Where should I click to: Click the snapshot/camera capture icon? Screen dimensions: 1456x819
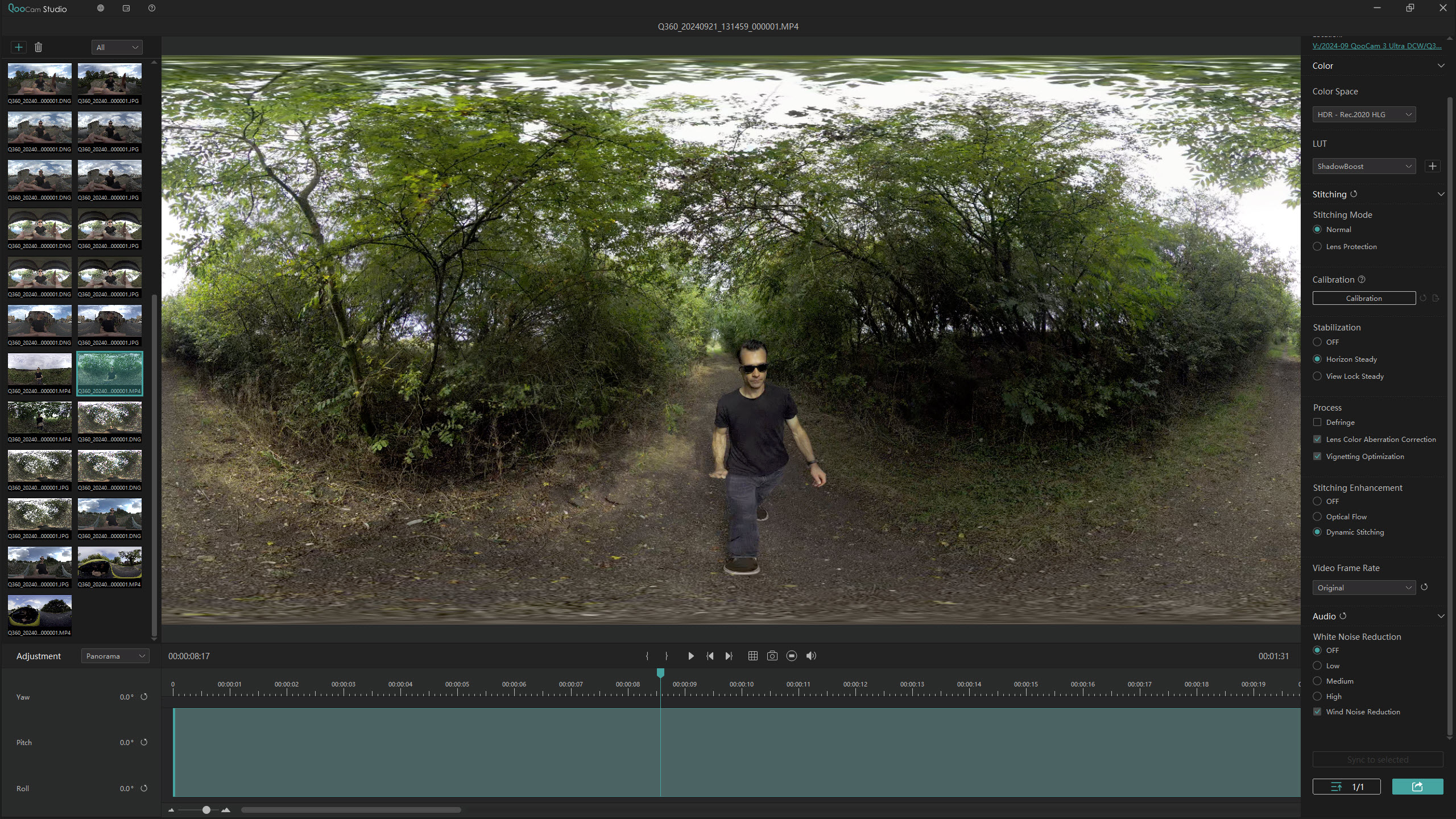[x=772, y=656]
